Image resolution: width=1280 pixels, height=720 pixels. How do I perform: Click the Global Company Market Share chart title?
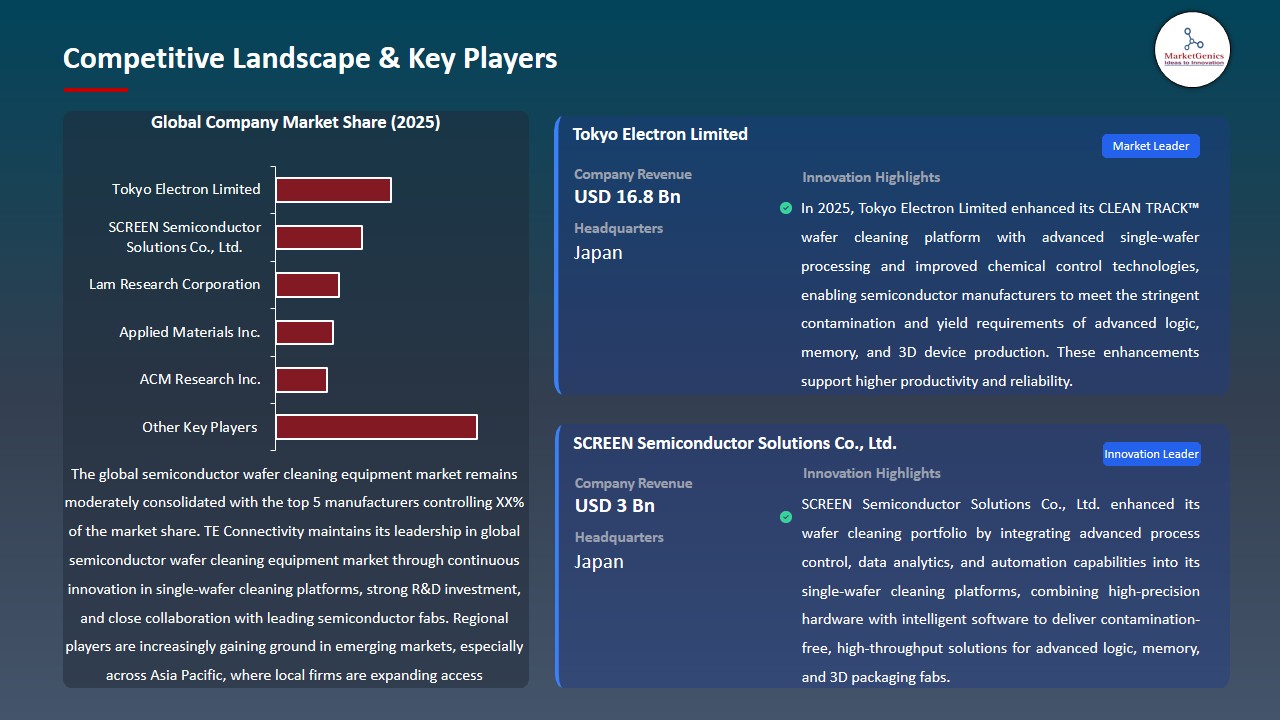point(295,122)
